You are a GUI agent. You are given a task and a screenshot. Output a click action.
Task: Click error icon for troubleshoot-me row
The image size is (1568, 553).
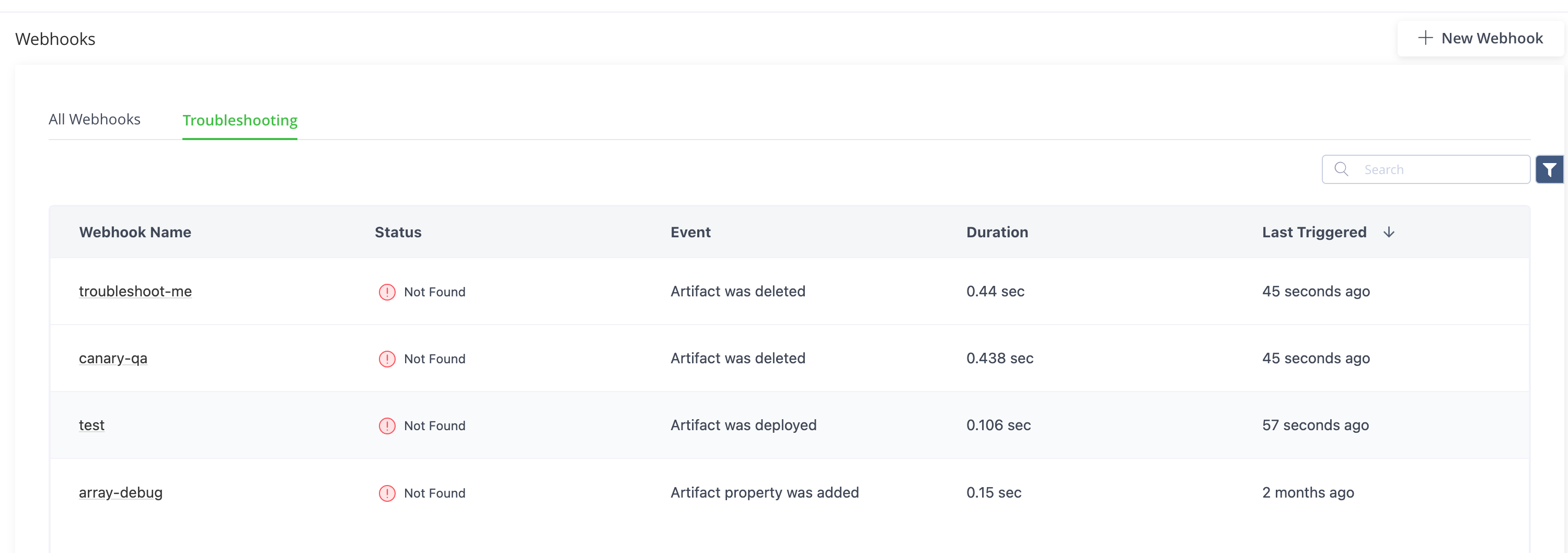387,292
